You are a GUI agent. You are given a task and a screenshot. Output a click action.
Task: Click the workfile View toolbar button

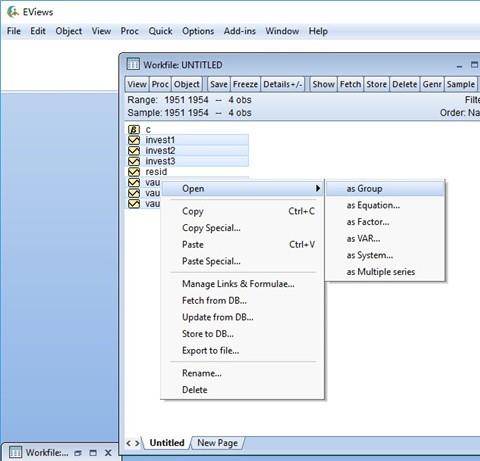(x=137, y=84)
